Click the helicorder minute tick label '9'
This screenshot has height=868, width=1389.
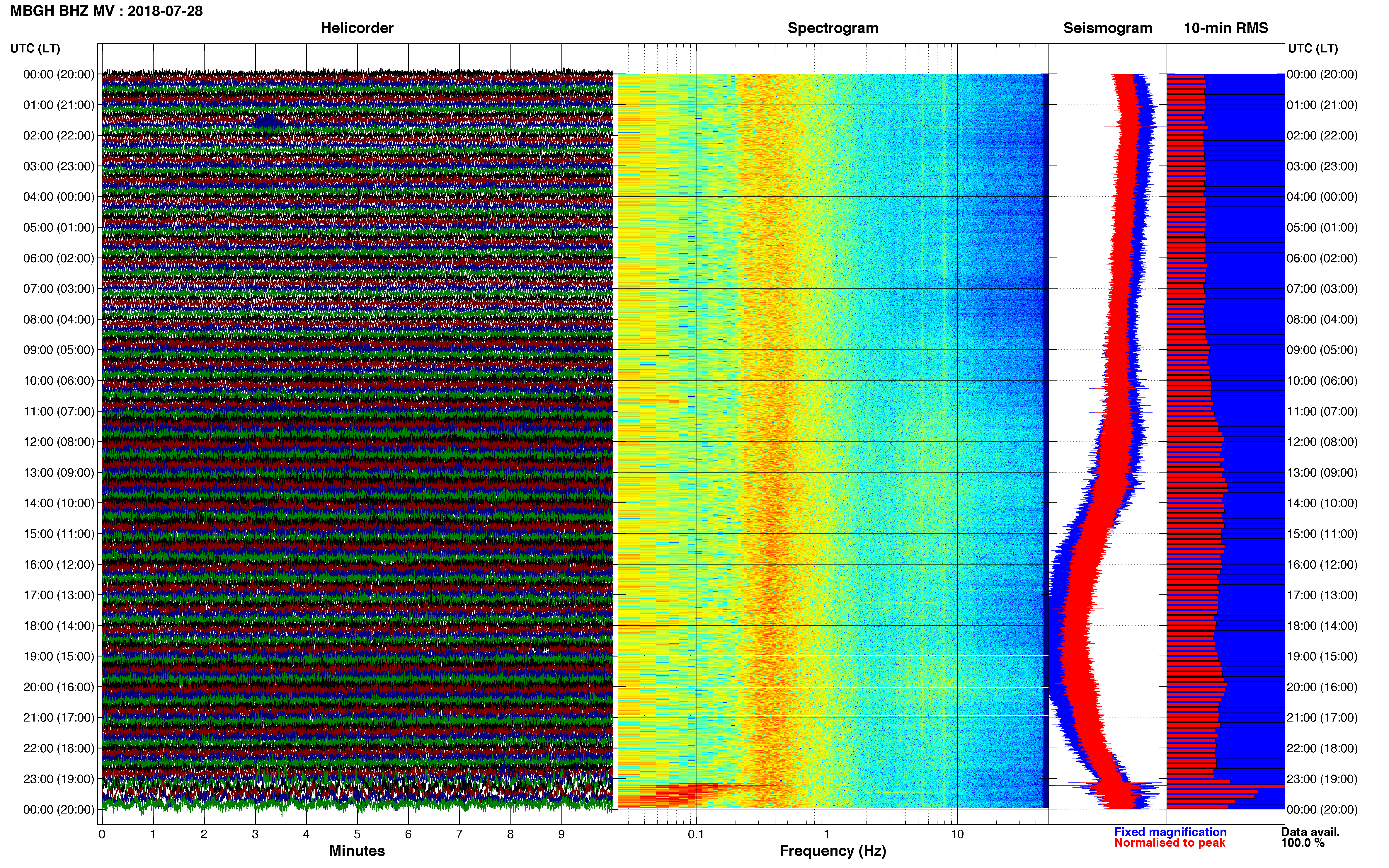(561, 834)
